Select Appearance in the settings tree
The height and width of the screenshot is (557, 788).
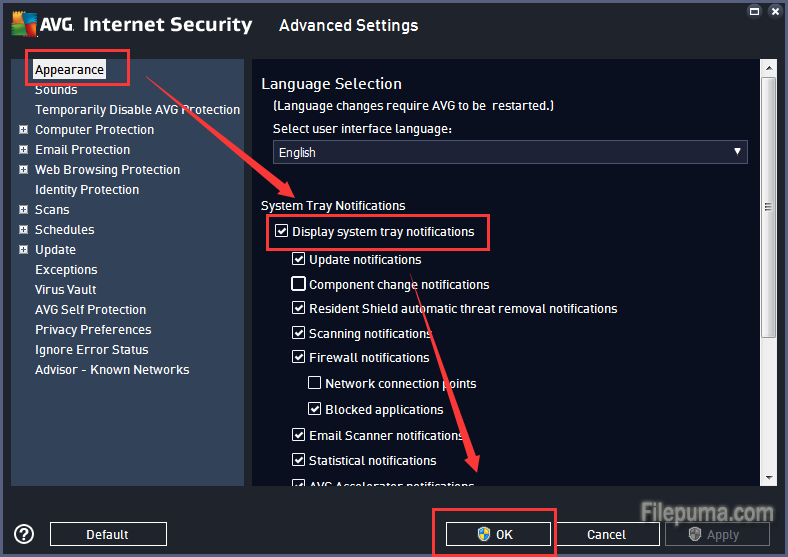(x=69, y=70)
